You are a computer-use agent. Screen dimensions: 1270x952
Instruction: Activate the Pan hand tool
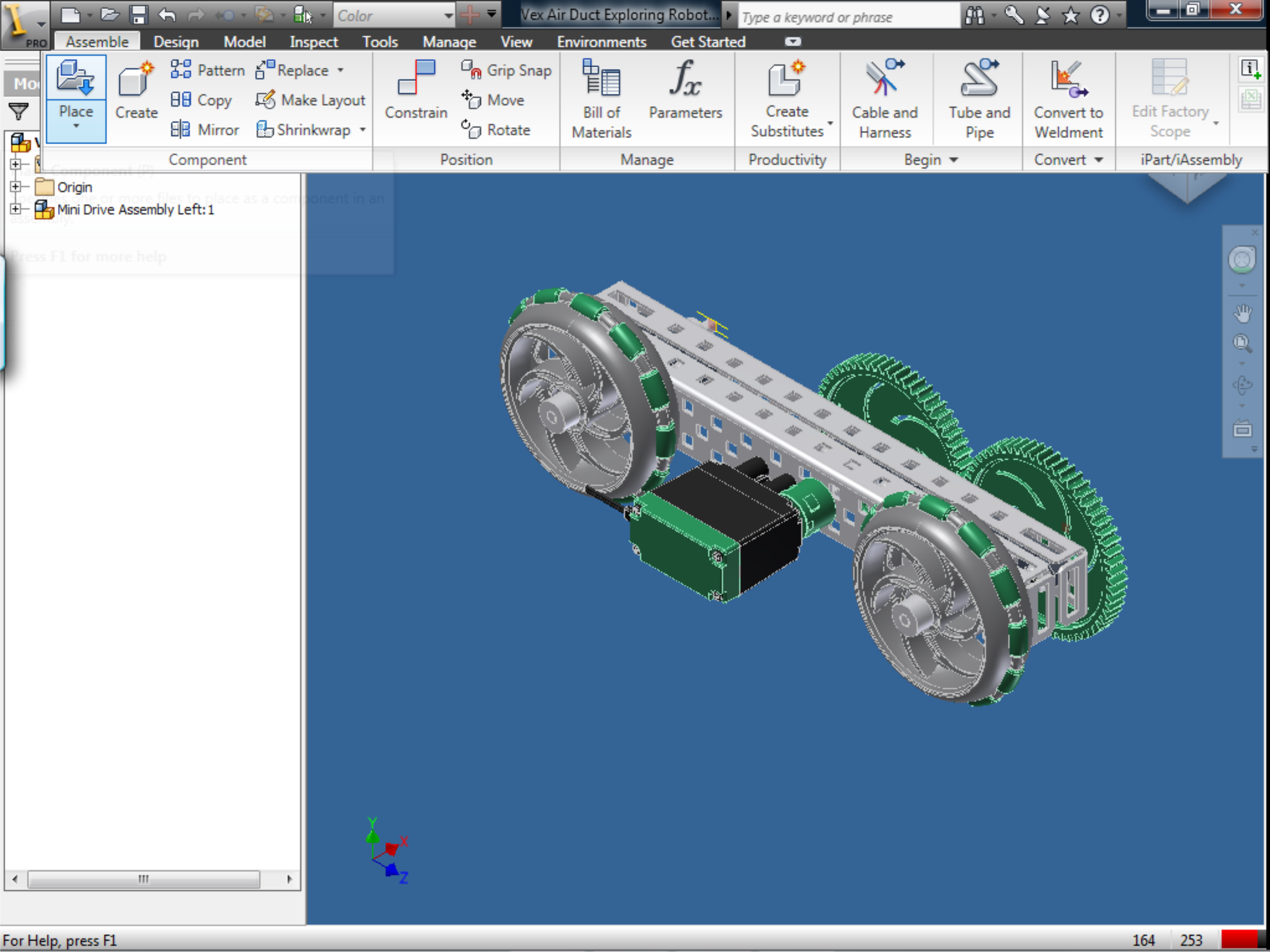click(1243, 314)
